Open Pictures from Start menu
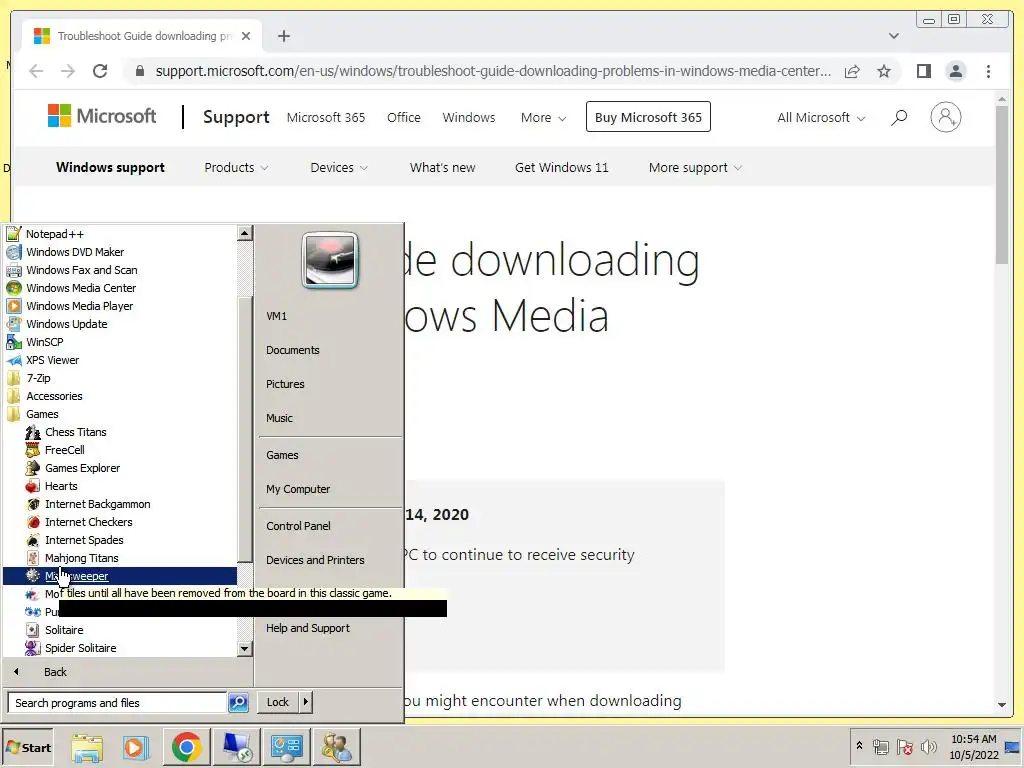1024x768 pixels. [x=285, y=384]
